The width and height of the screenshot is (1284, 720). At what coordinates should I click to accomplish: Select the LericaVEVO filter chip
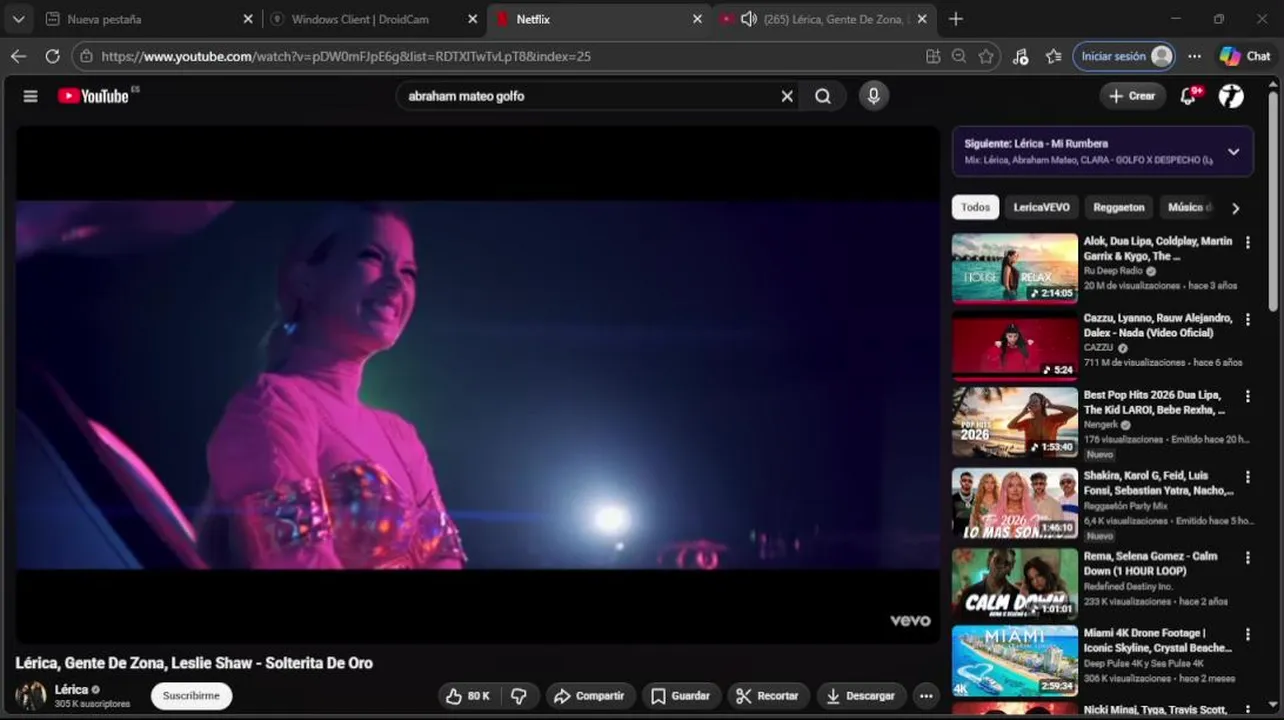(1041, 207)
